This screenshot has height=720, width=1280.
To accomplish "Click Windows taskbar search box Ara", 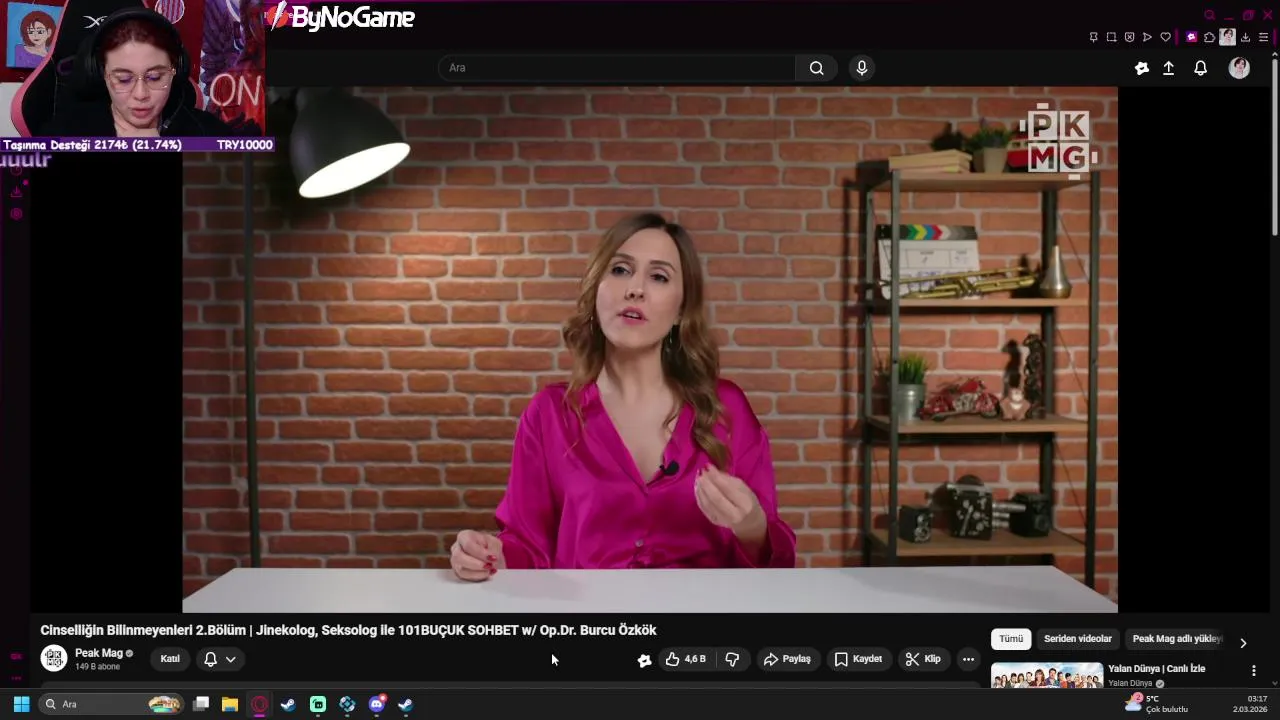I will [x=111, y=704].
